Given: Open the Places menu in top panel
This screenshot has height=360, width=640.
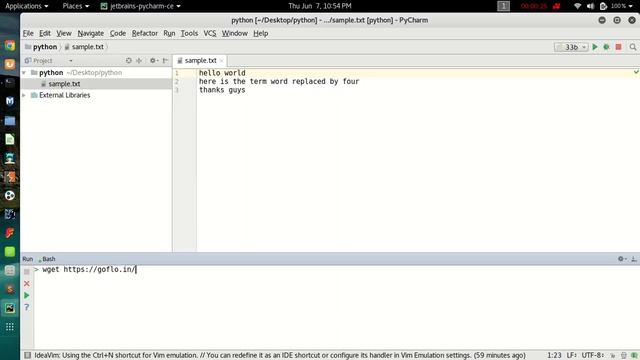Looking at the screenshot, I should click(76, 6).
